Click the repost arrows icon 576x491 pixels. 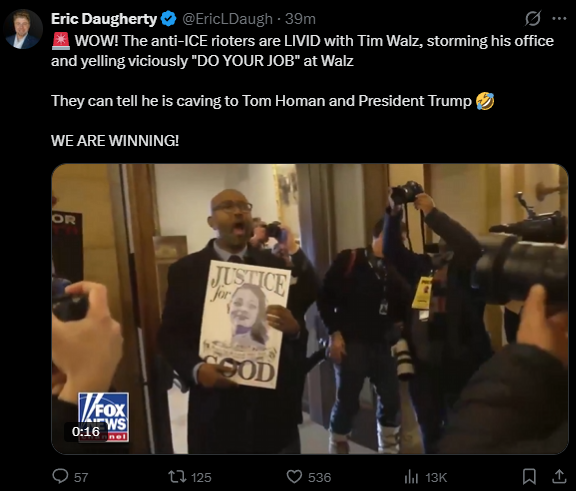(176, 477)
